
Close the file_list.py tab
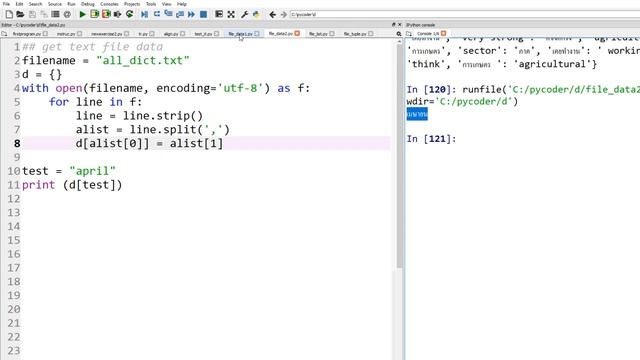tap(332, 34)
